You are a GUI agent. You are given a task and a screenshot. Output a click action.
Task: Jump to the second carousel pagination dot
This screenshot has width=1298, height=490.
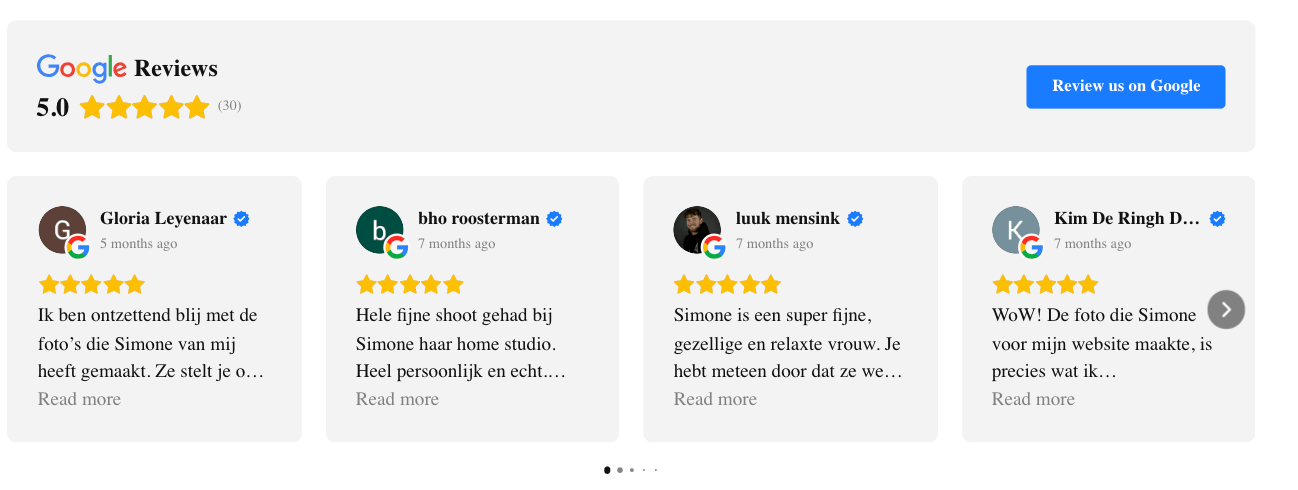(x=620, y=470)
